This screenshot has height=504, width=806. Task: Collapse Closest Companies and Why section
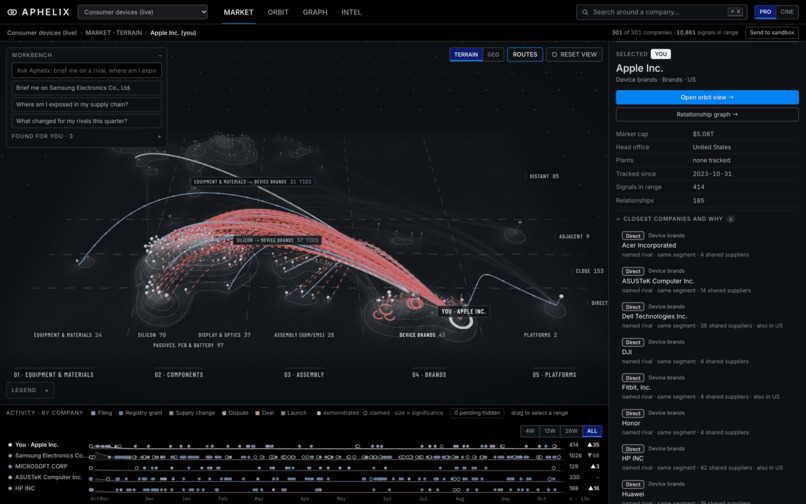pos(618,219)
